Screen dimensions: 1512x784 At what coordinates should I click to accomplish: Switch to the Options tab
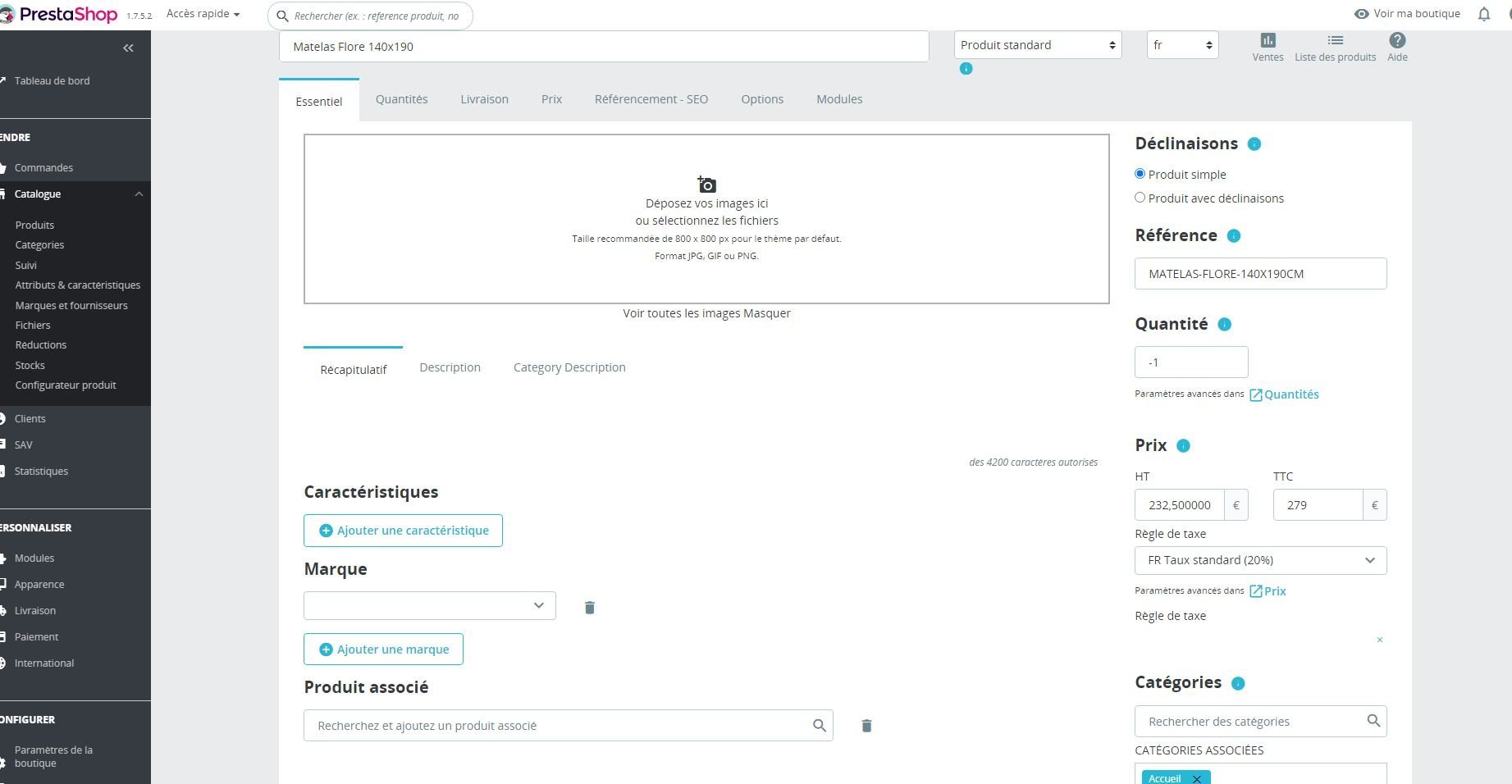[x=762, y=99]
